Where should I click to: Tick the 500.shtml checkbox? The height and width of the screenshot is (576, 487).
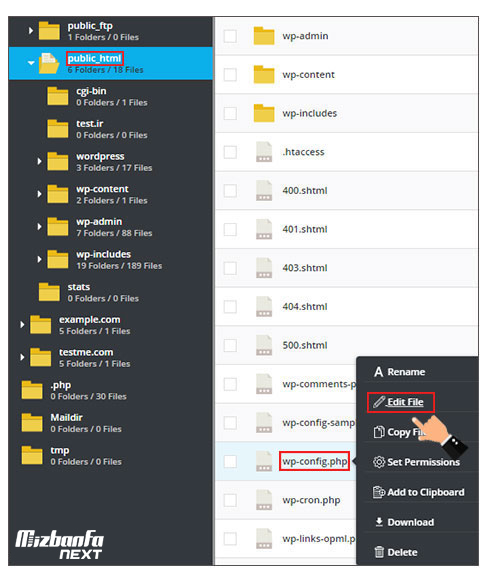[x=230, y=345]
